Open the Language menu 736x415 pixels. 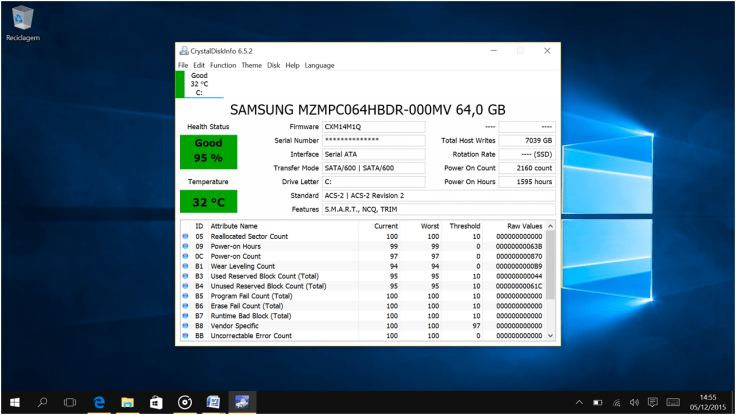click(x=320, y=65)
